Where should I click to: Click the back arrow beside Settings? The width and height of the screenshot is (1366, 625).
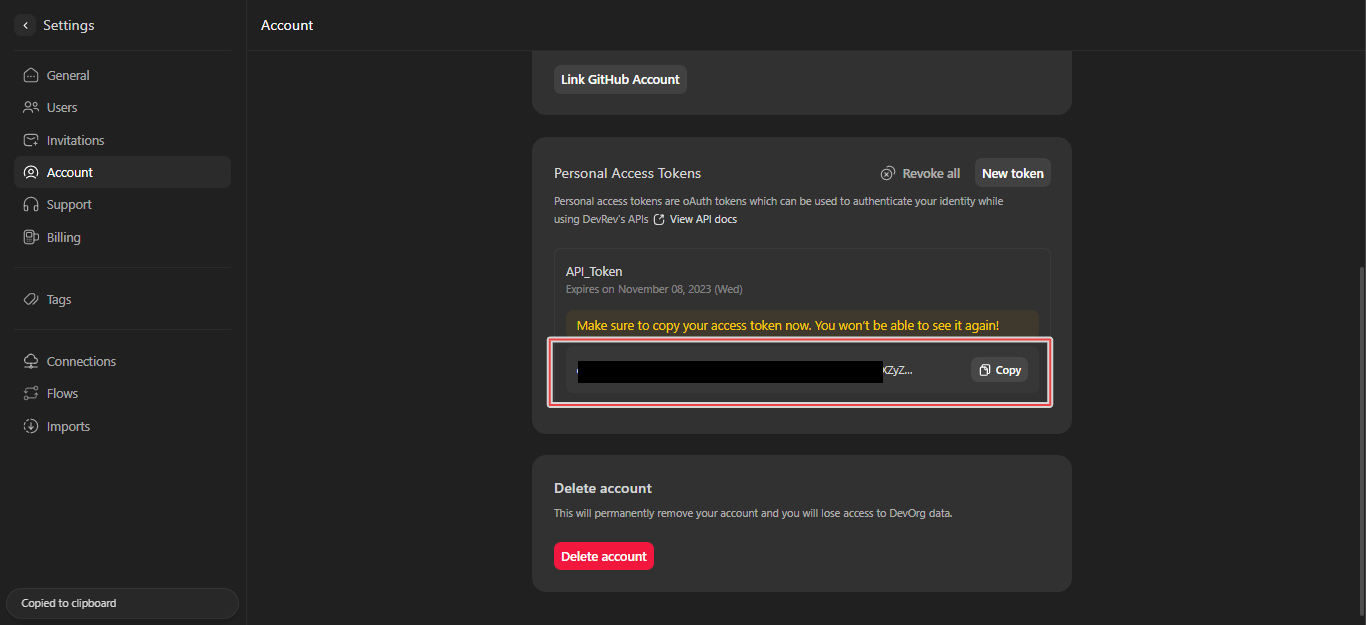[x=26, y=26]
